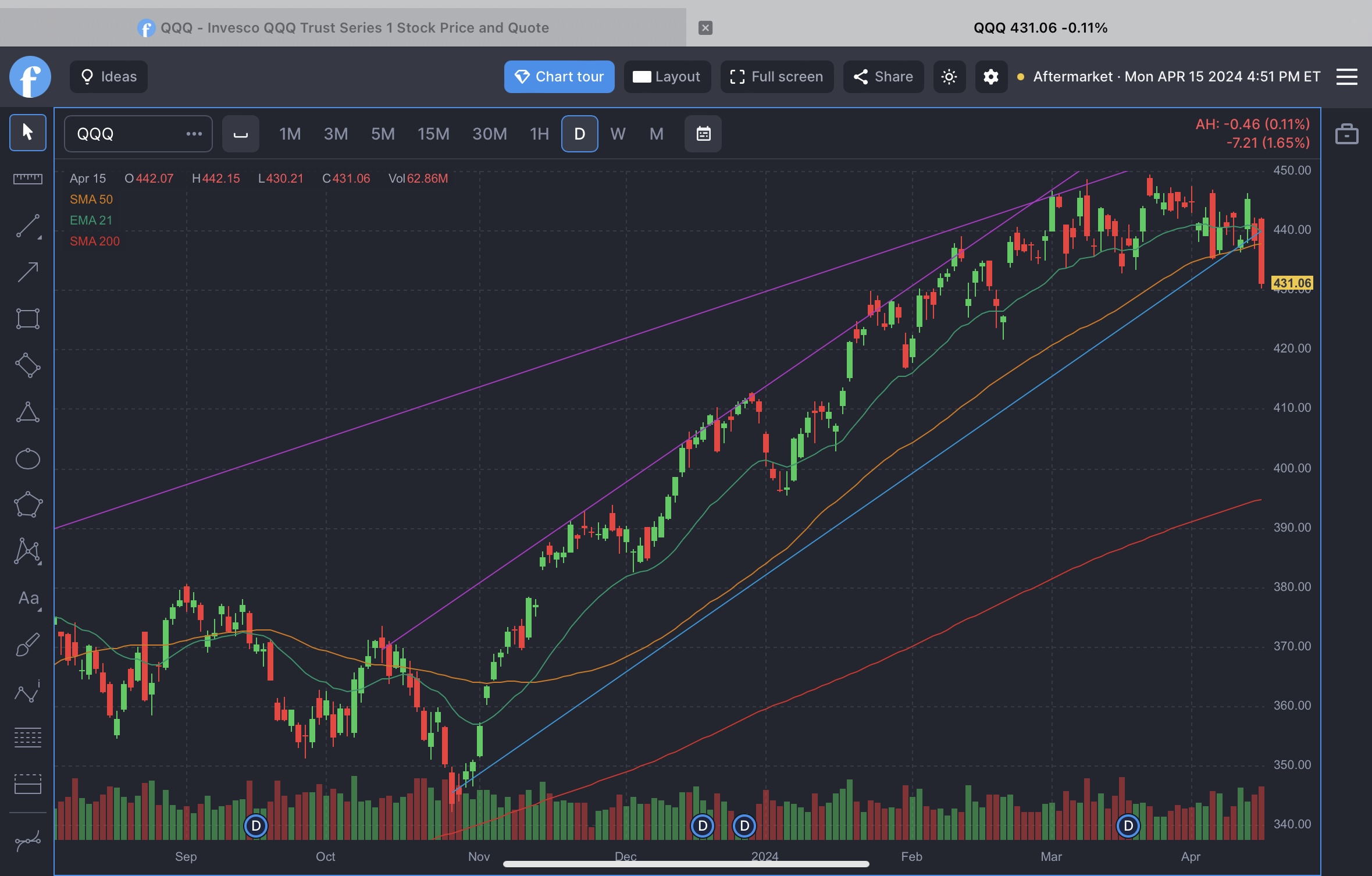This screenshot has height=876, width=1372.
Task: Select the cursor pointer tool
Action: 28,133
